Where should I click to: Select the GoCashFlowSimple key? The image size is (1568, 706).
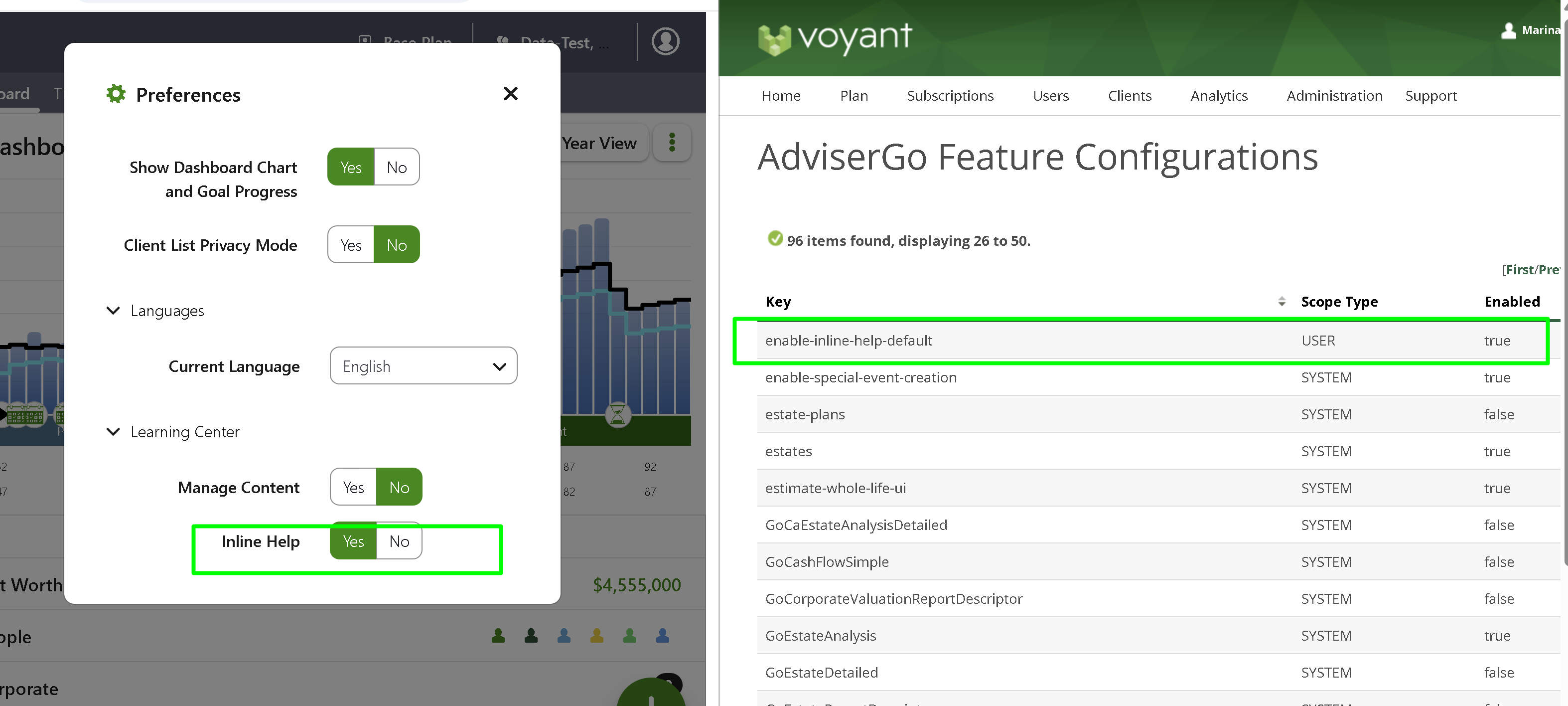pyautogui.click(x=827, y=561)
